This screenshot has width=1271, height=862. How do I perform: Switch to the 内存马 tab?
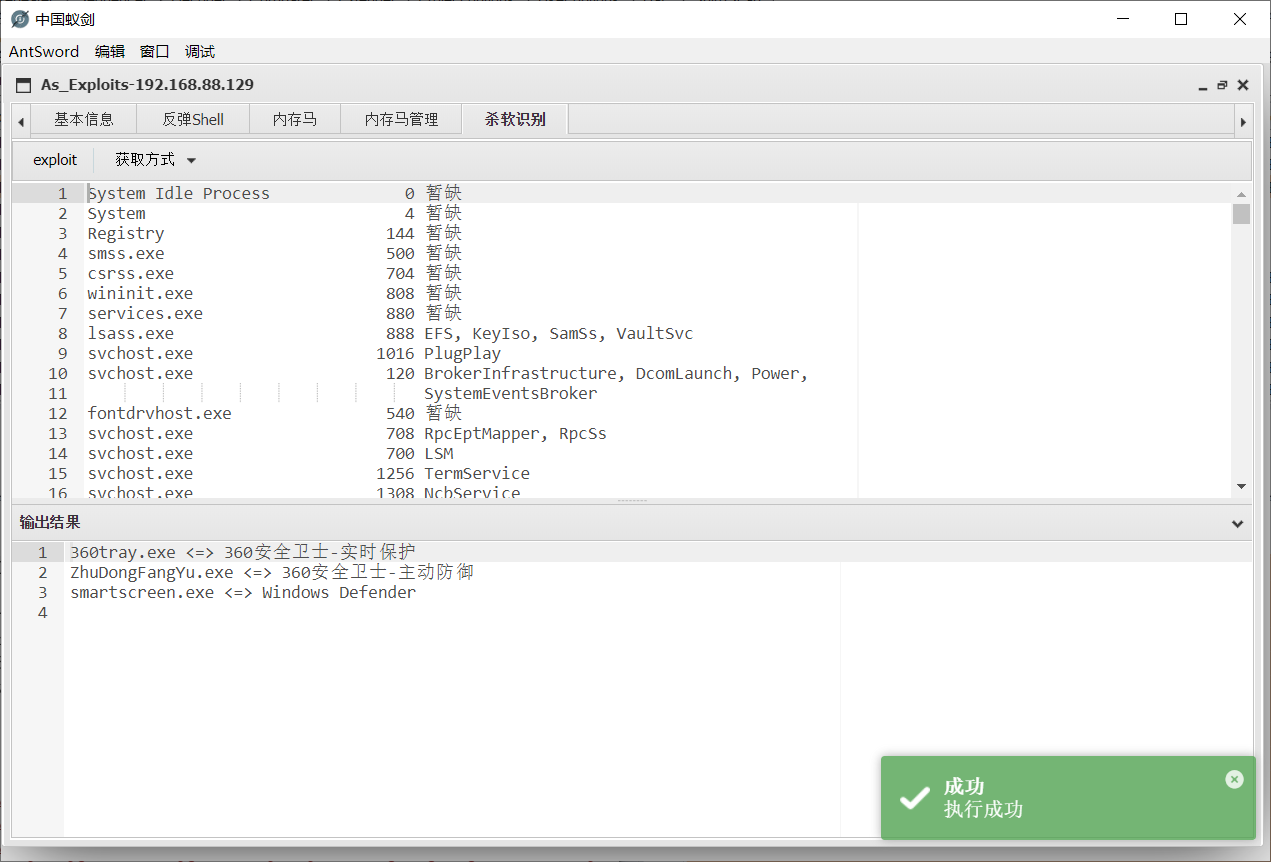point(295,119)
